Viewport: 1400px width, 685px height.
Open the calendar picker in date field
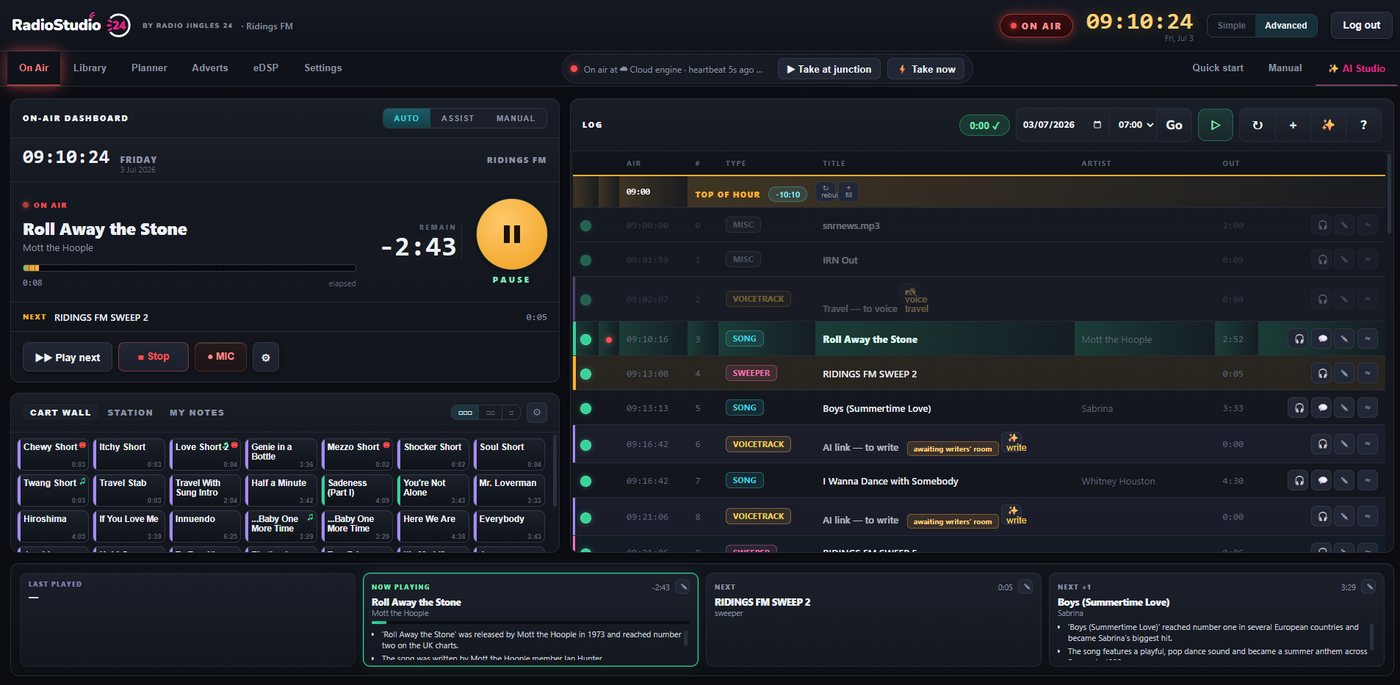[x=1097, y=125]
